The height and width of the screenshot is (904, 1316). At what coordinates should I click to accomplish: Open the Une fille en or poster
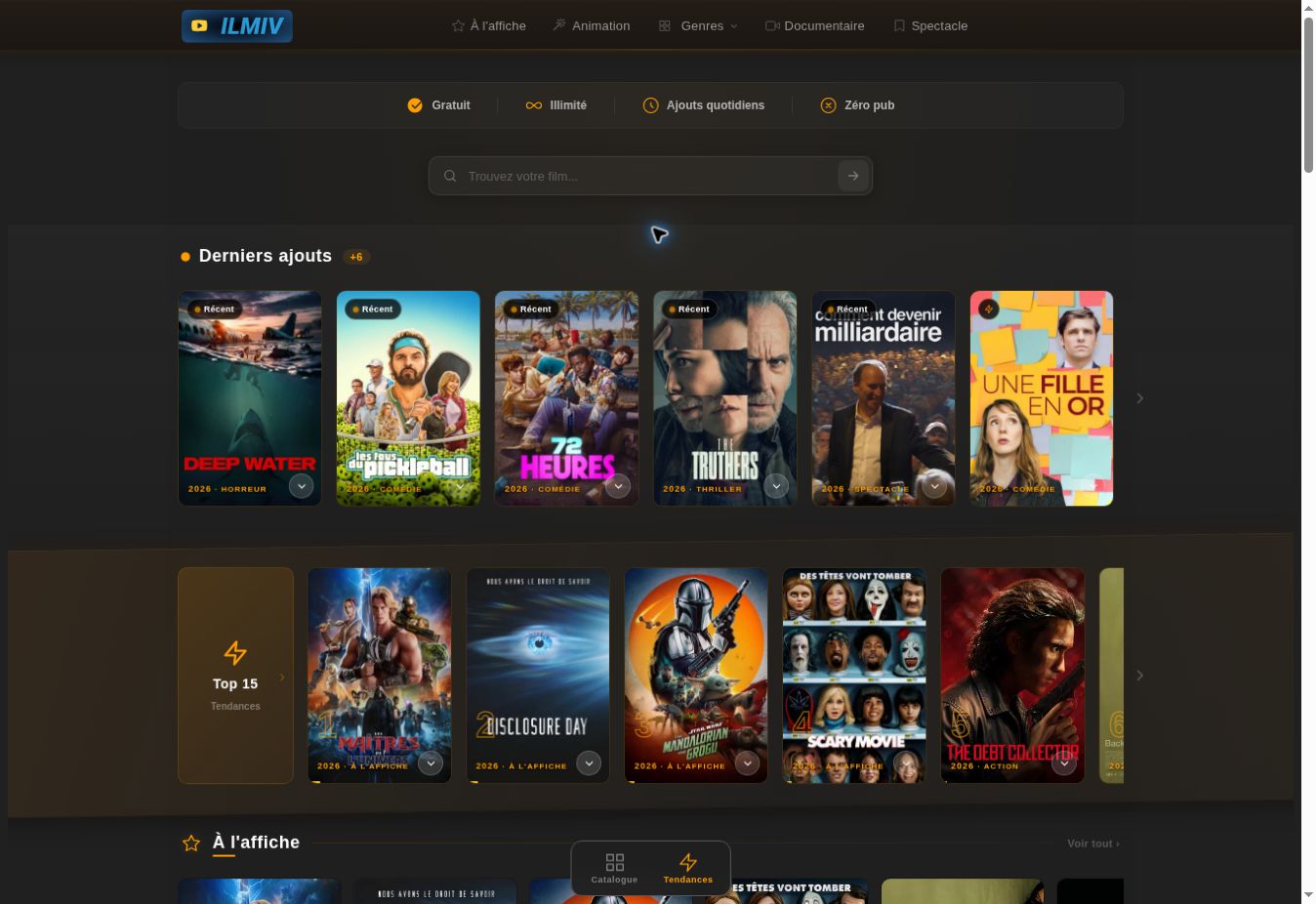1042,398
